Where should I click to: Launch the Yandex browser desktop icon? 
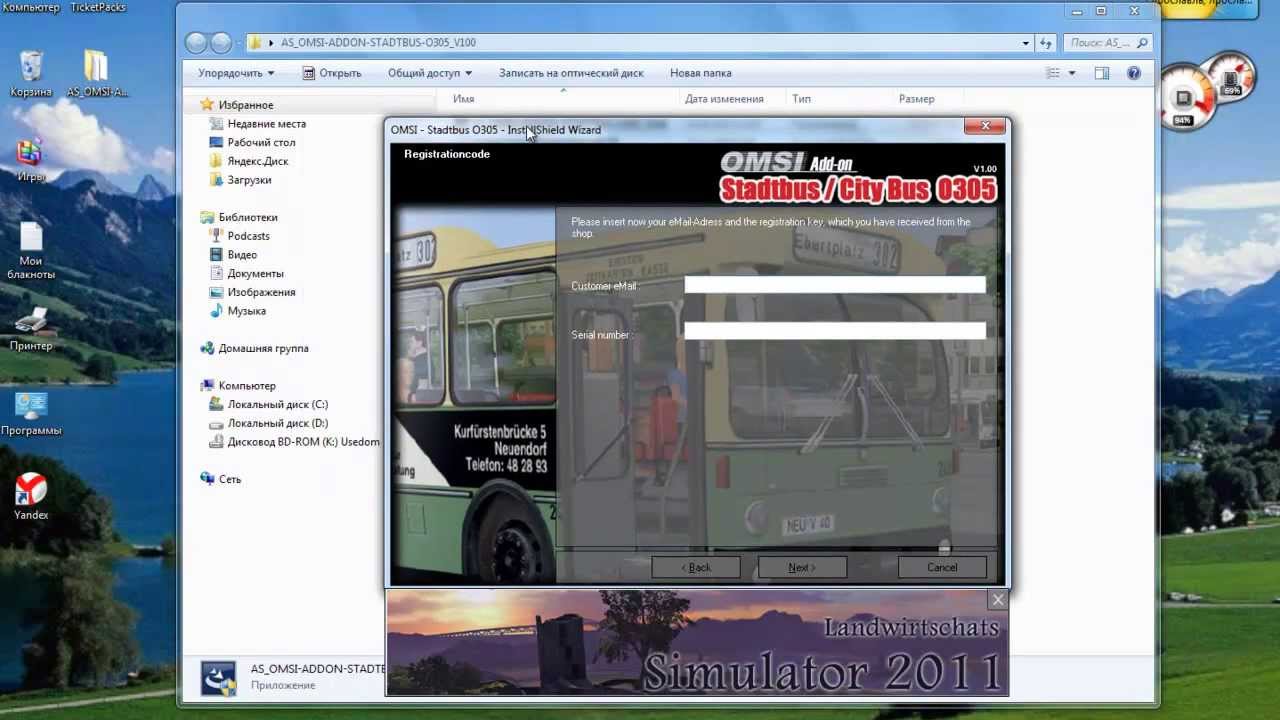(31, 497)
